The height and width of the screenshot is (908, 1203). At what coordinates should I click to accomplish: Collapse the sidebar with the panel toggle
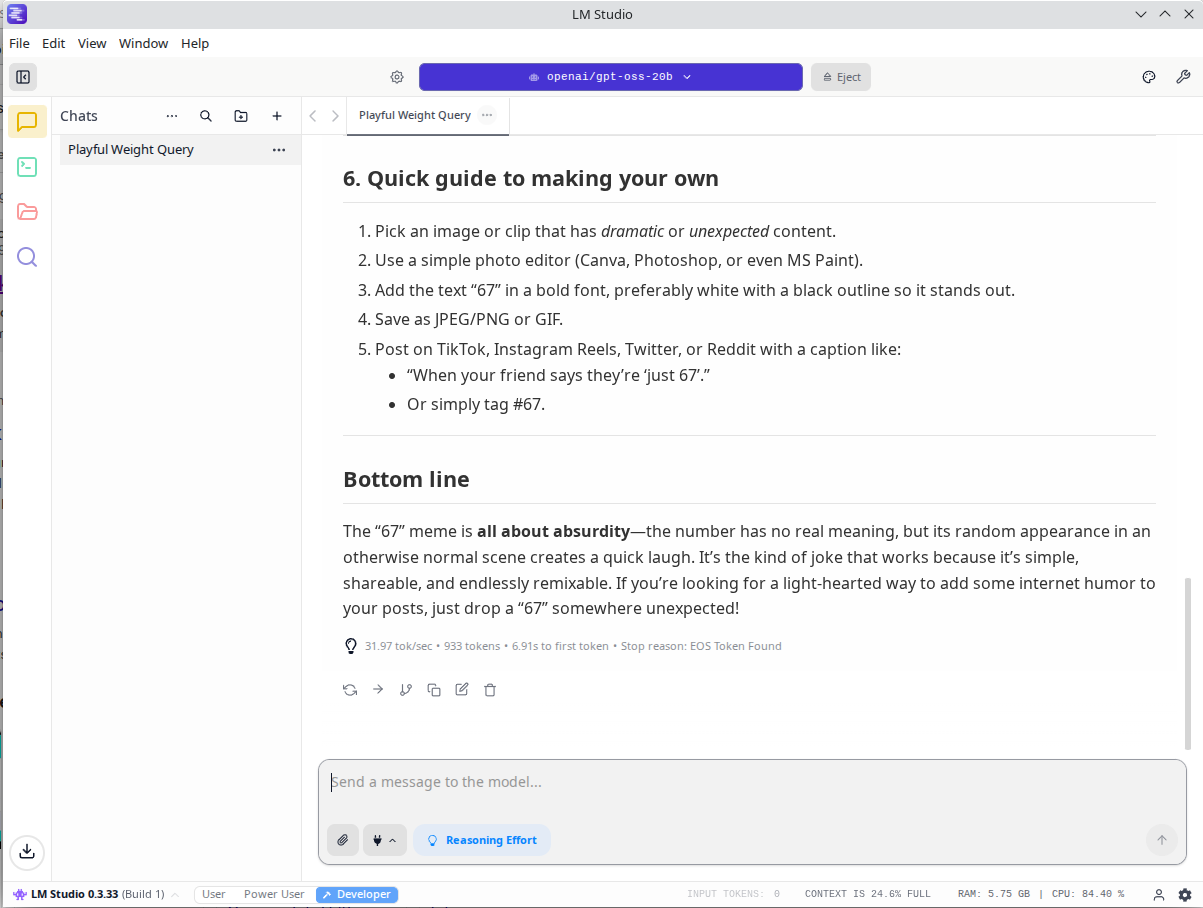[23, 77]
